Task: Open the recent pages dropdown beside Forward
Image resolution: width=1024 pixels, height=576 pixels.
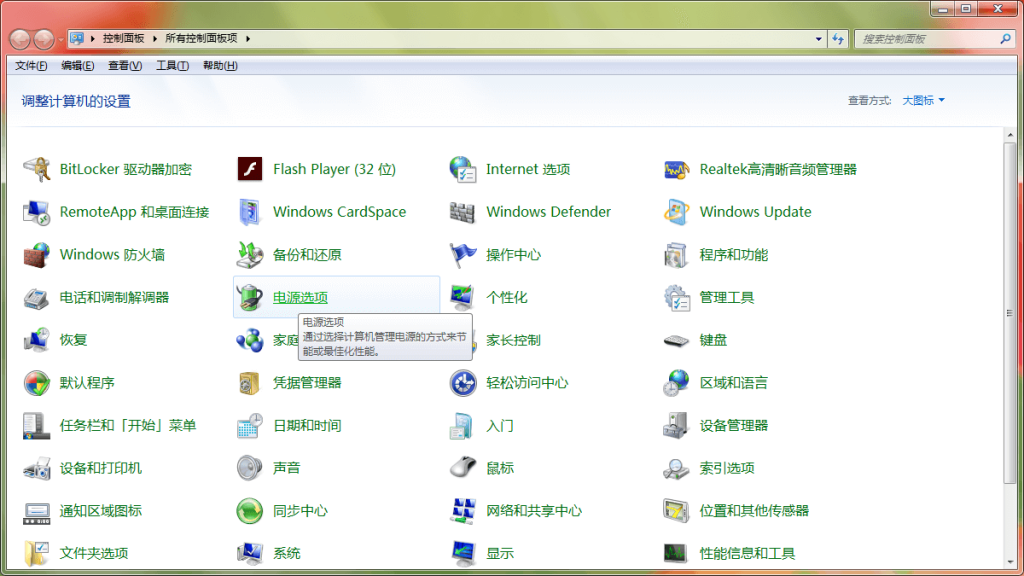Action: pyautogui.click(x=60, y=39)
